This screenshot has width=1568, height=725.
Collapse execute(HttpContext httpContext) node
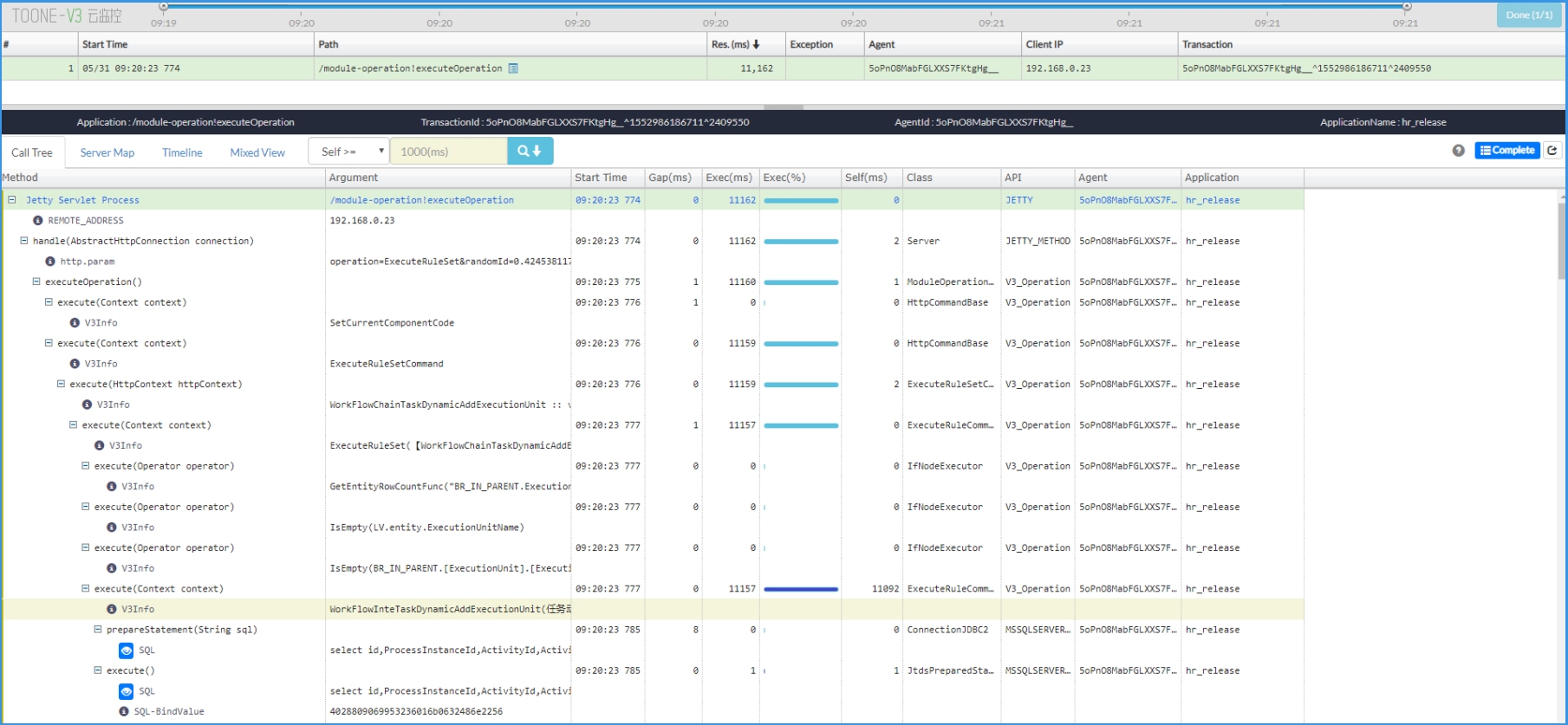(61, 384)
